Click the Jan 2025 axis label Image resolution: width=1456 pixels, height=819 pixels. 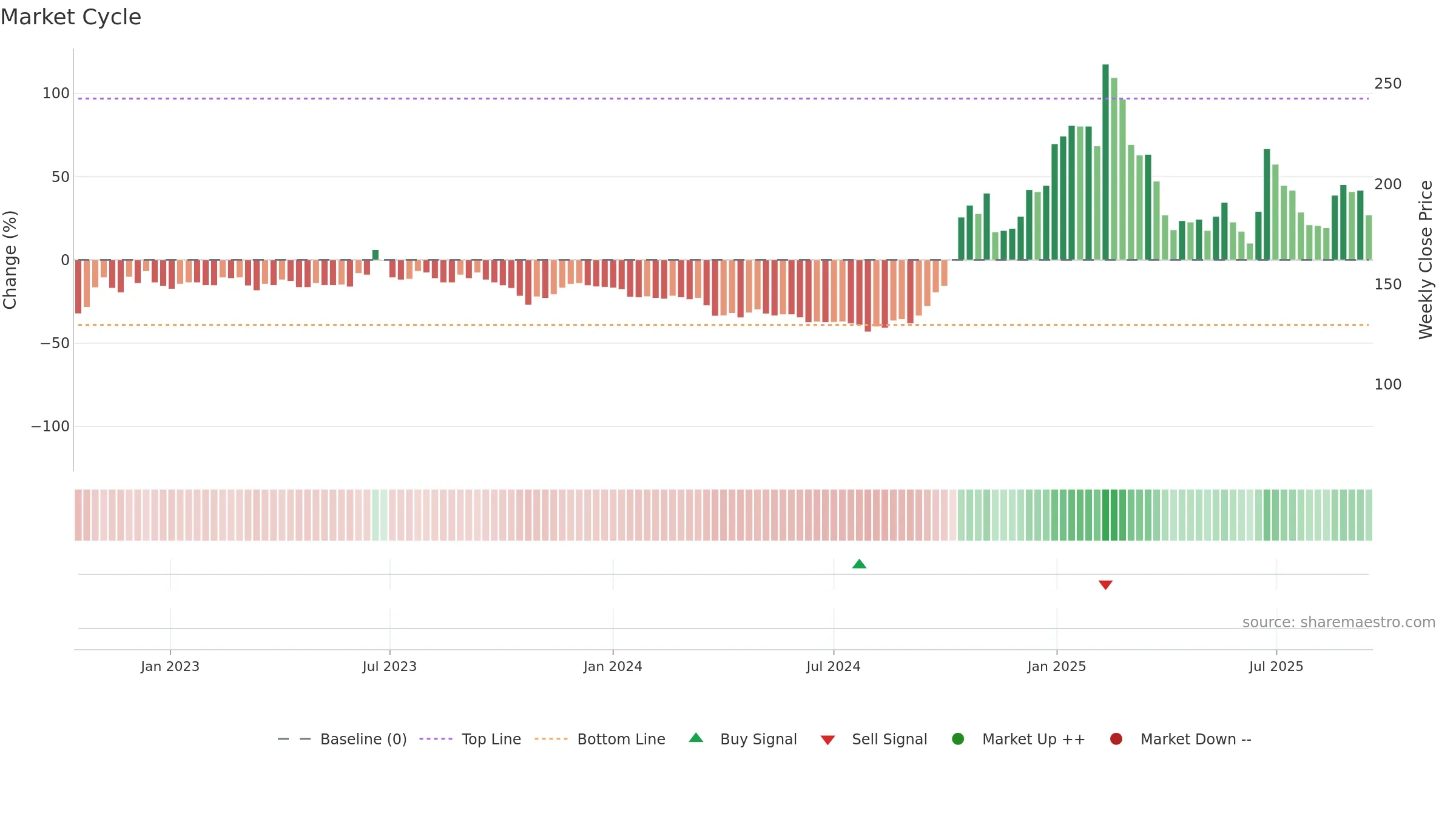pyautogui.click(x=1057, y=667)
